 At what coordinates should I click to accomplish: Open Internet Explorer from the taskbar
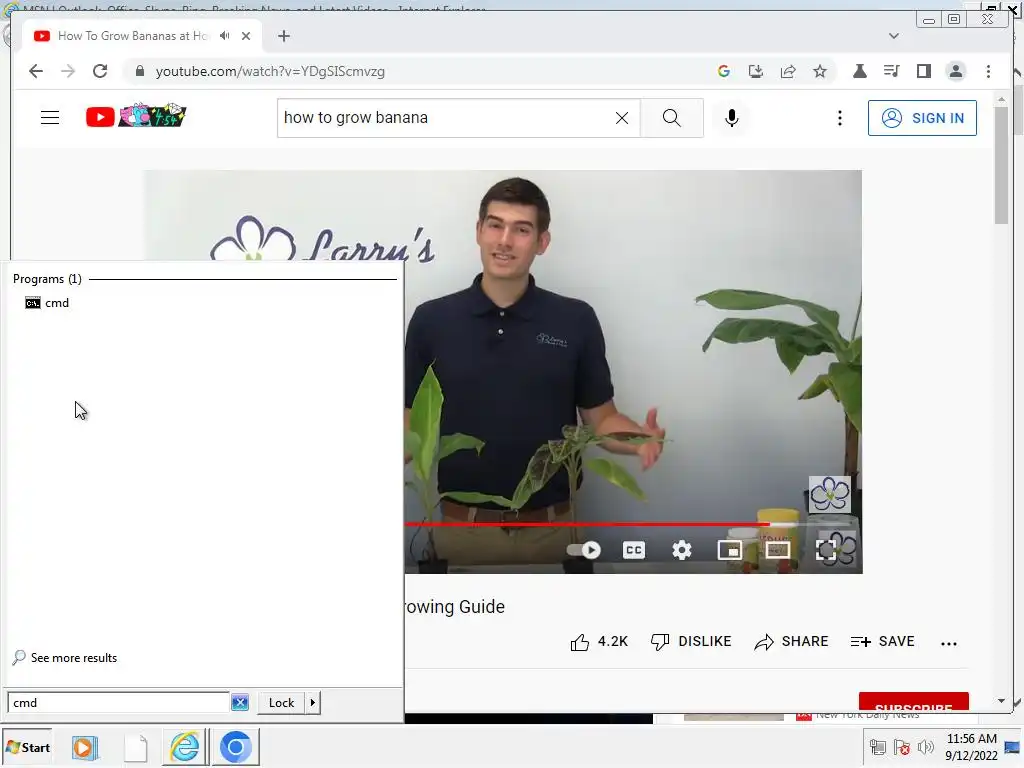[x=185, y=746]
